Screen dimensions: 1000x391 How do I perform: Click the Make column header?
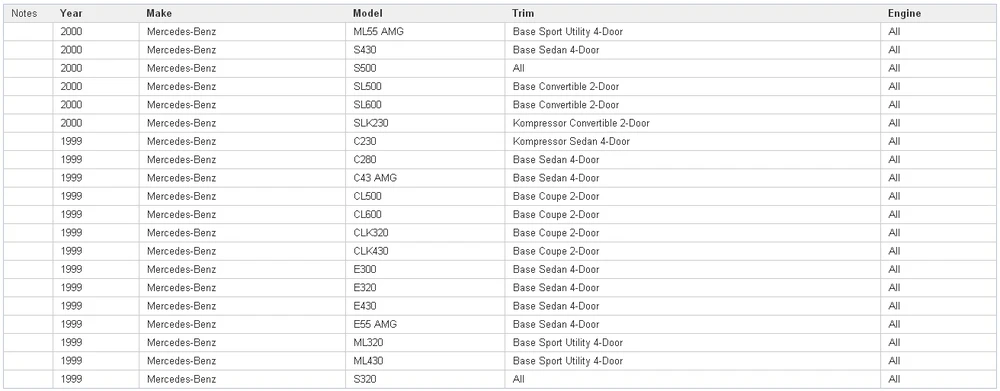click(x=242, y=13)
